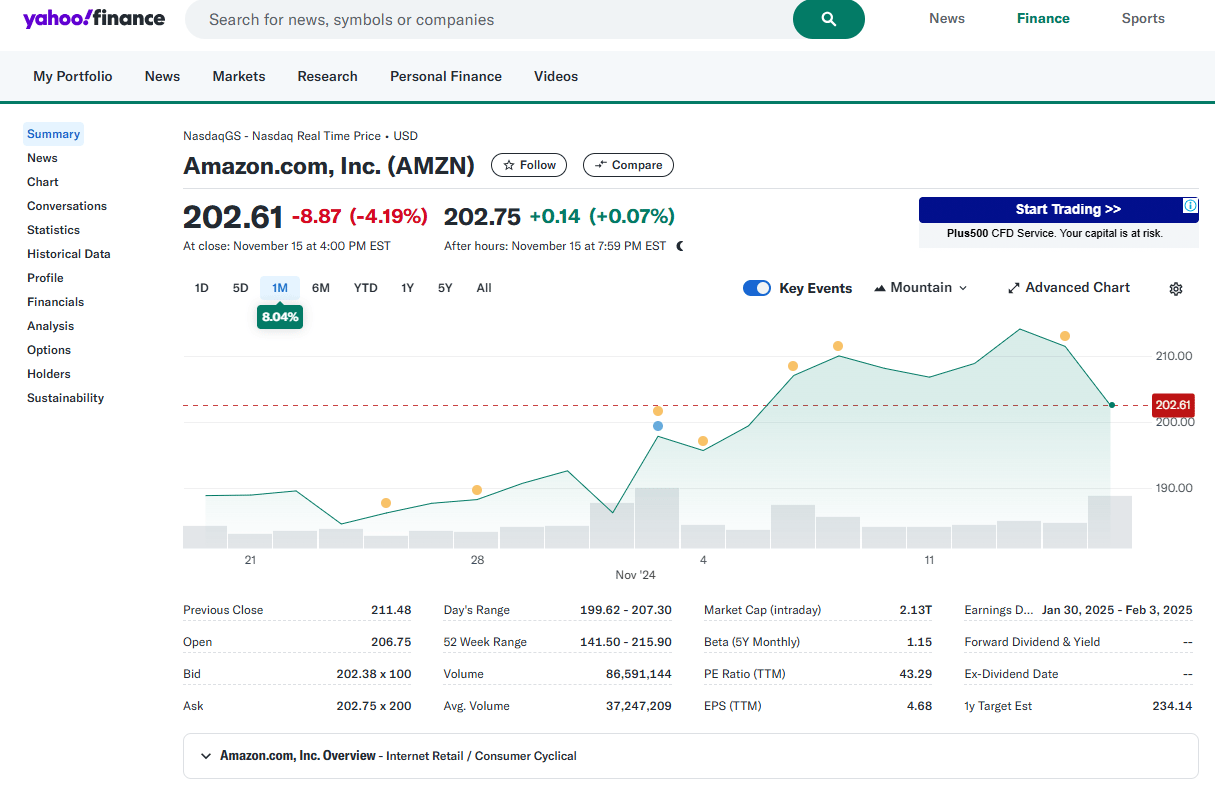Click the ad info icon on Plus500 banner
The image size is (1215, 789).
1190,206
